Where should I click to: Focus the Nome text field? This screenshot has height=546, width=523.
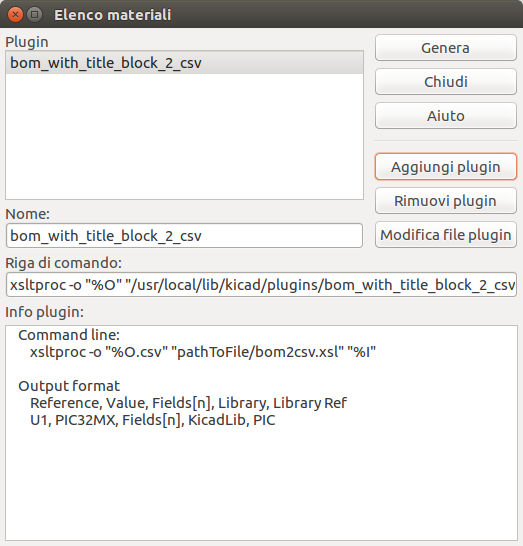[184, 236]
